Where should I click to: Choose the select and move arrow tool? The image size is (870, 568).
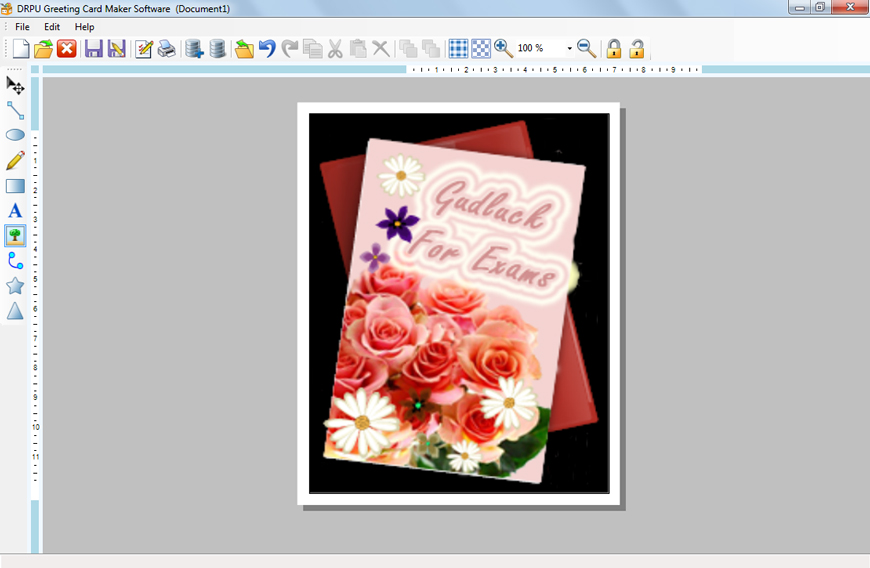pyautogui.click(x=15, y=85)
